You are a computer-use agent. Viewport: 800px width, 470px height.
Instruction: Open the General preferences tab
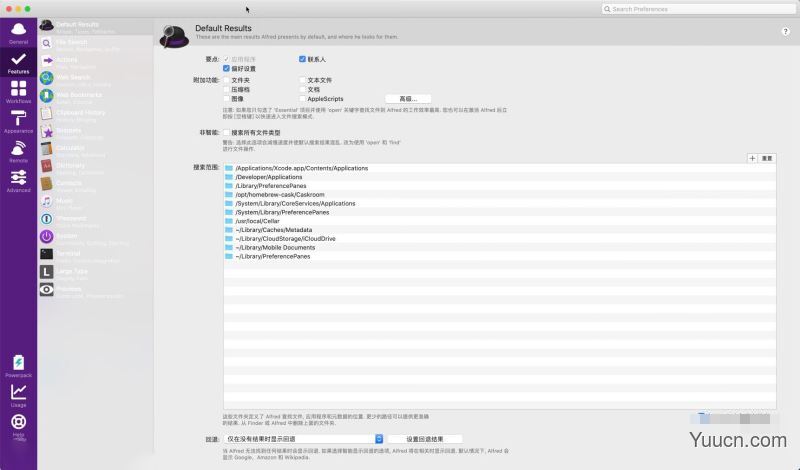coord(18,33)
